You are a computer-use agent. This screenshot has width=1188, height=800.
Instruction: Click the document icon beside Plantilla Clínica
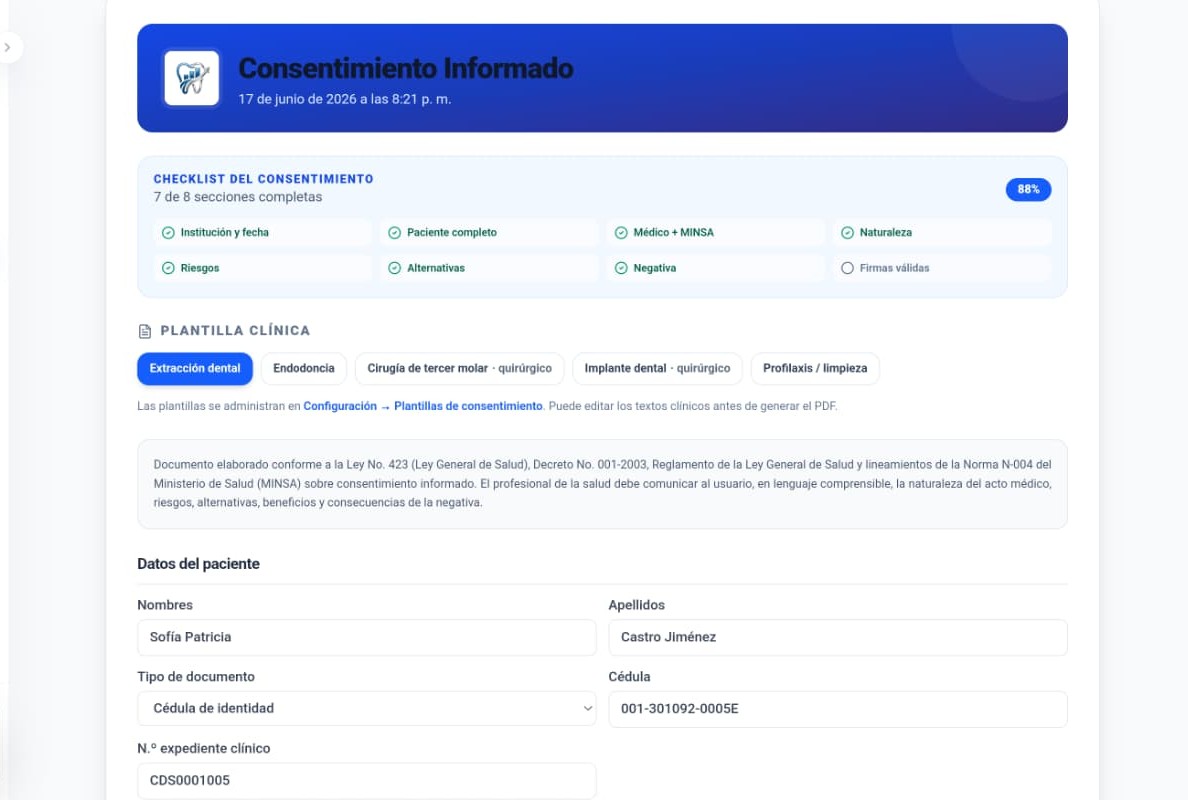145,331
